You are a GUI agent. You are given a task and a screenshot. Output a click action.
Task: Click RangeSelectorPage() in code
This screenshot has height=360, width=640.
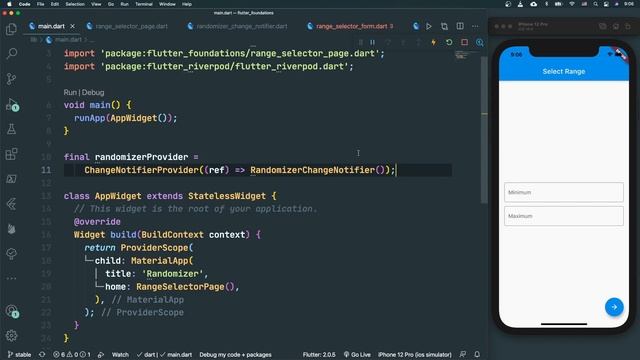pyautogui.click(x=185, y=287)
